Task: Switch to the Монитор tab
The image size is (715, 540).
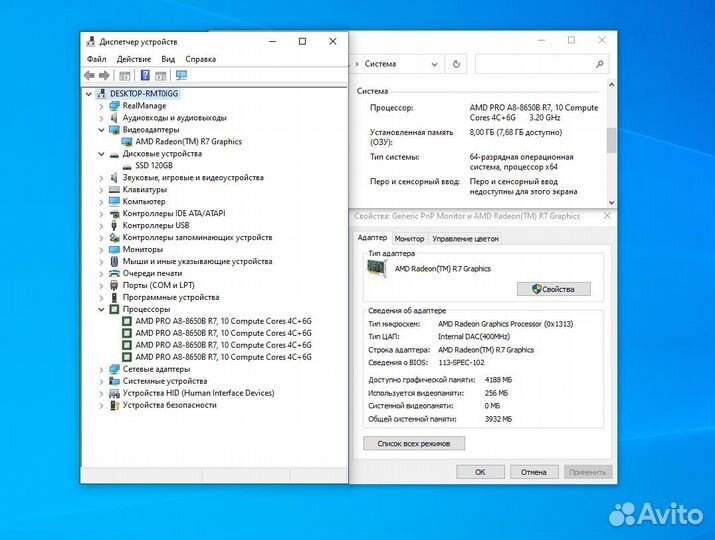Action: point(409,239)
